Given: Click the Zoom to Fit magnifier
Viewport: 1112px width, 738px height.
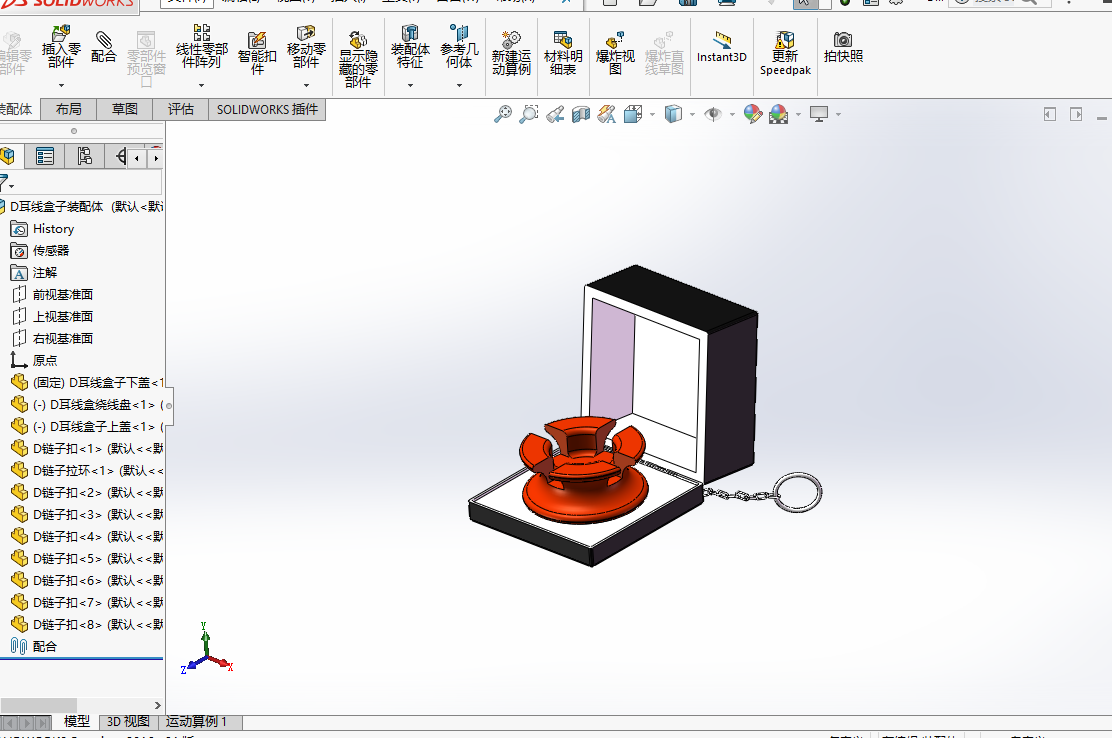Looking at the screenshot, I should [503, 113].
